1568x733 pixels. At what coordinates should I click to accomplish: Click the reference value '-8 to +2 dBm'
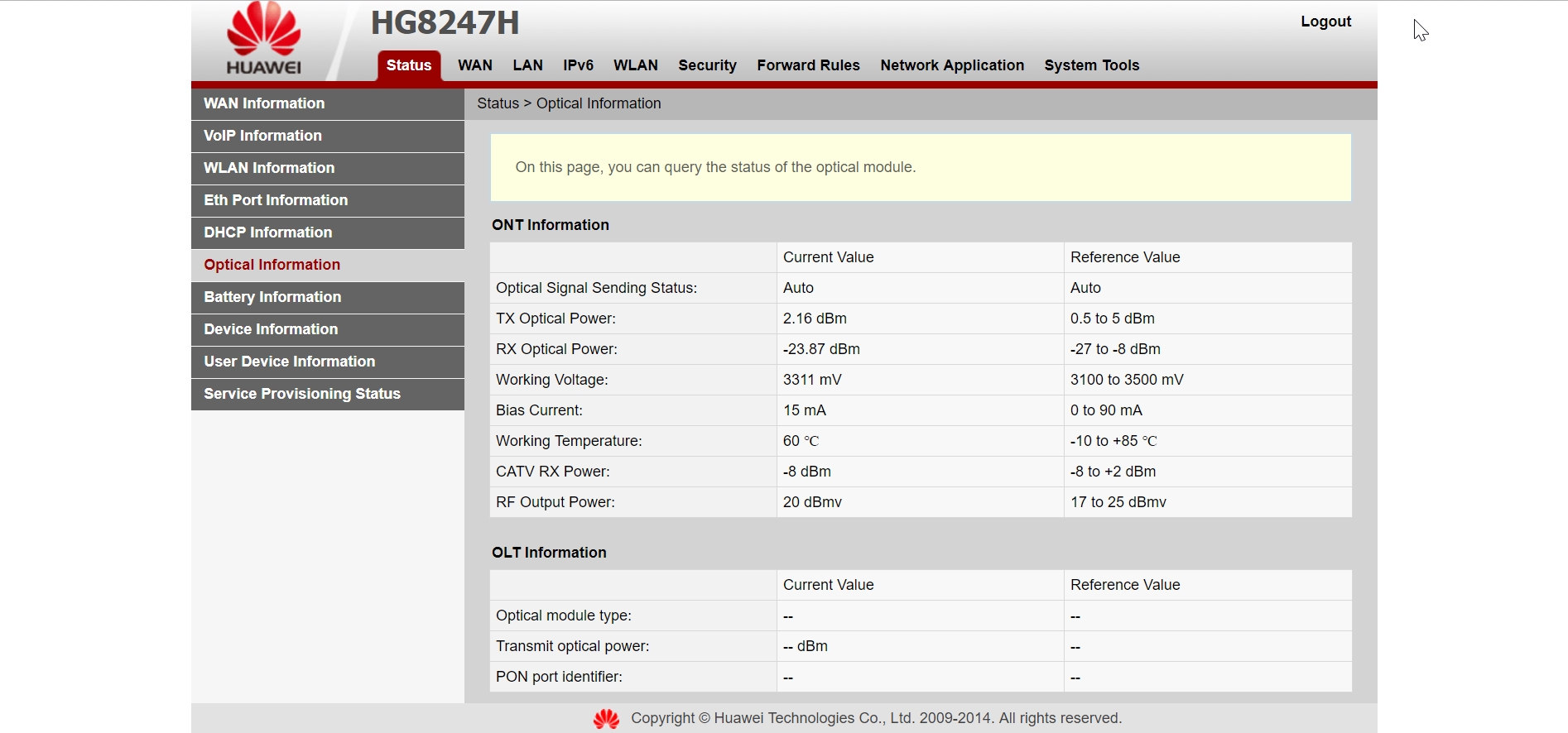1113,472
